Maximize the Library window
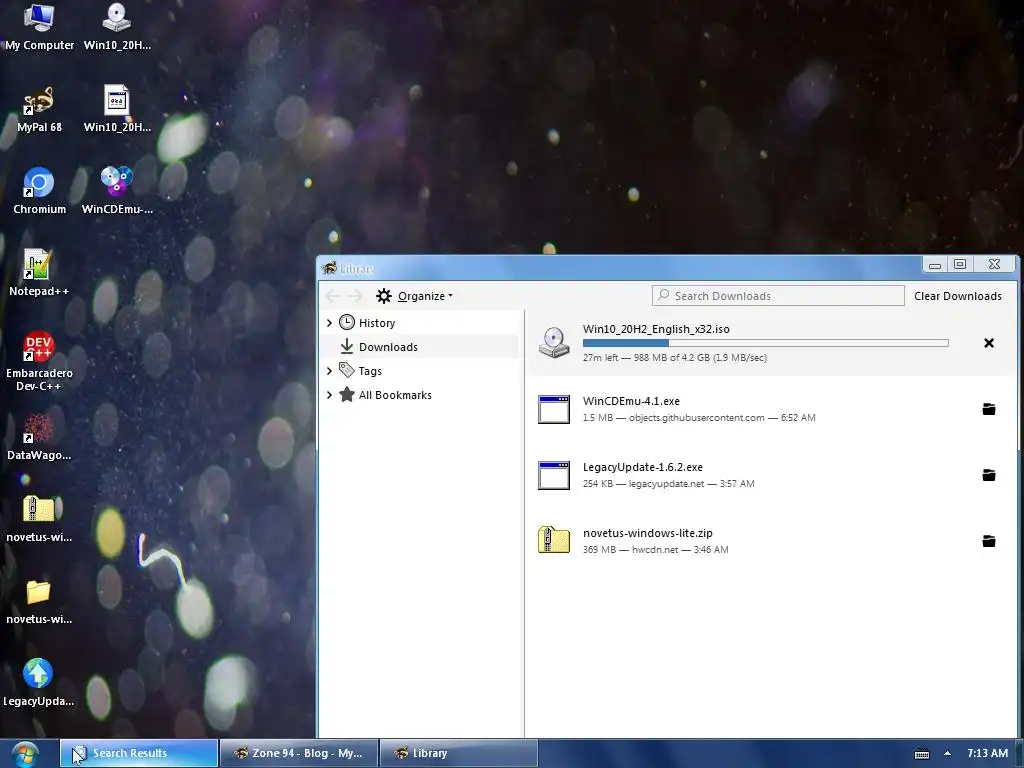 [959, 264]
